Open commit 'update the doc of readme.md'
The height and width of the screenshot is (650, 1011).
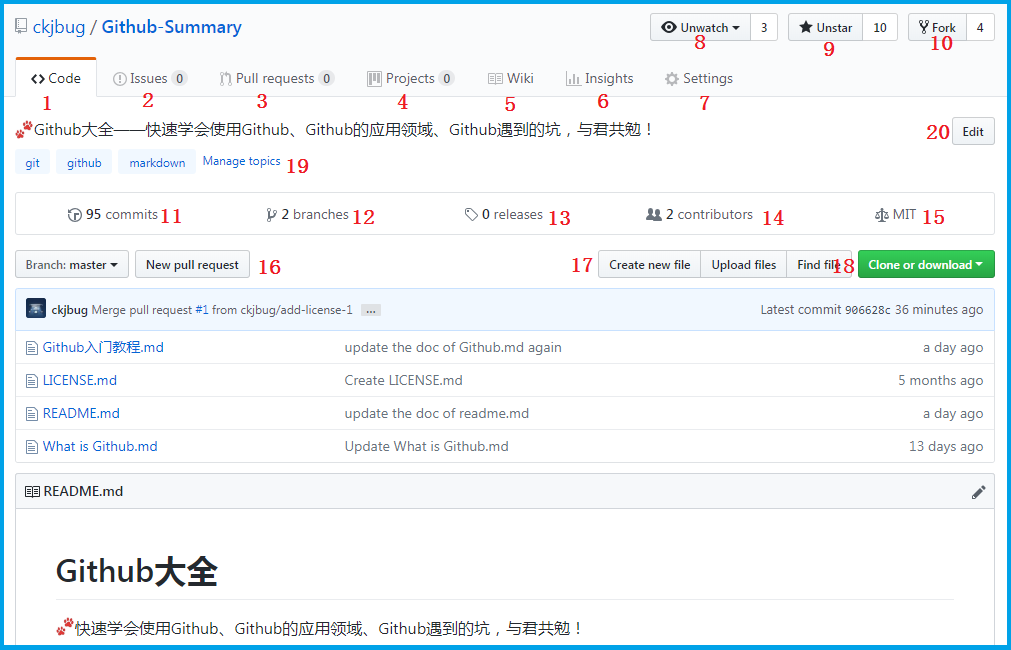pos(437,413)
